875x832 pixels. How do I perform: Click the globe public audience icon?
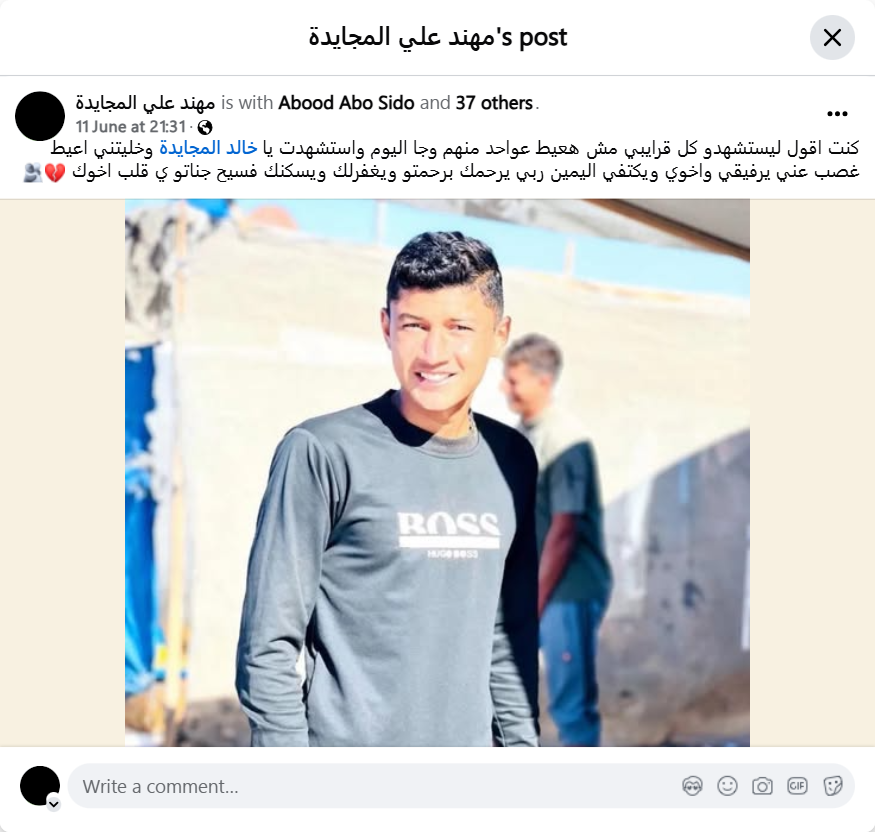[x=205, y=127]
